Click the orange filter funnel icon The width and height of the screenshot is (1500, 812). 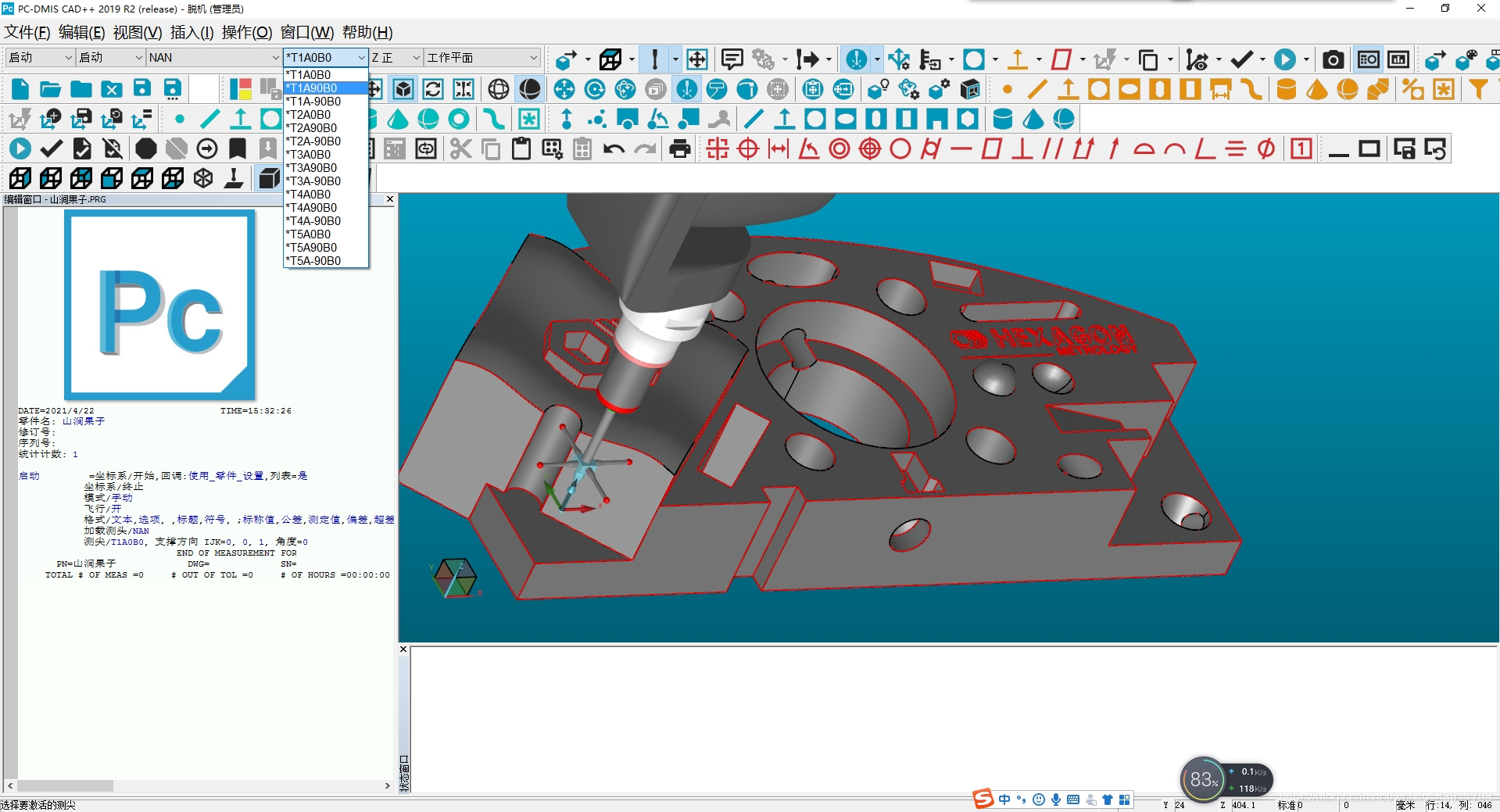(1478, 89)
